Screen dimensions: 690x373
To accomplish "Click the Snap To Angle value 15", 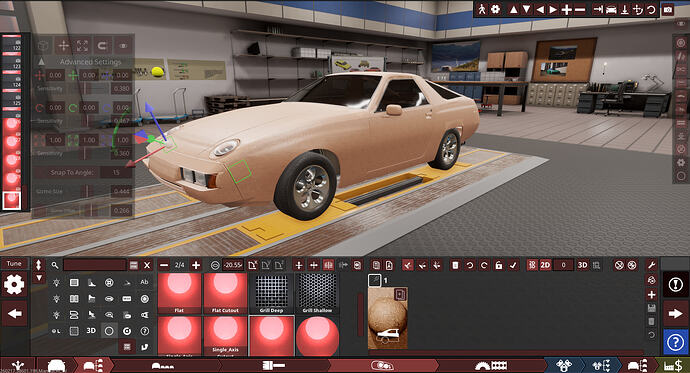I will [x=116, y=172].
